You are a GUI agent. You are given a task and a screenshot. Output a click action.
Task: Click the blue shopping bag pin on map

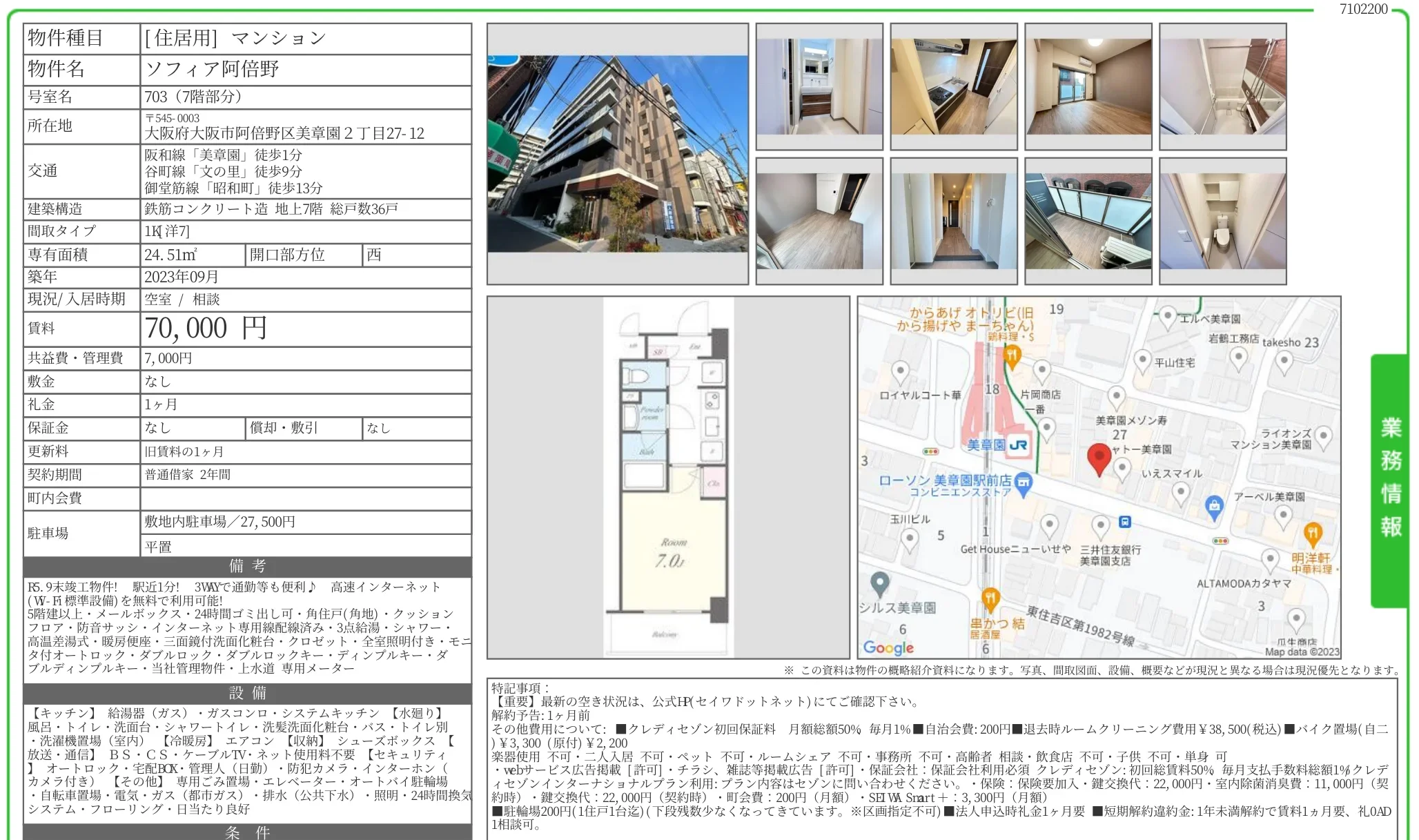click(1214, 508)
